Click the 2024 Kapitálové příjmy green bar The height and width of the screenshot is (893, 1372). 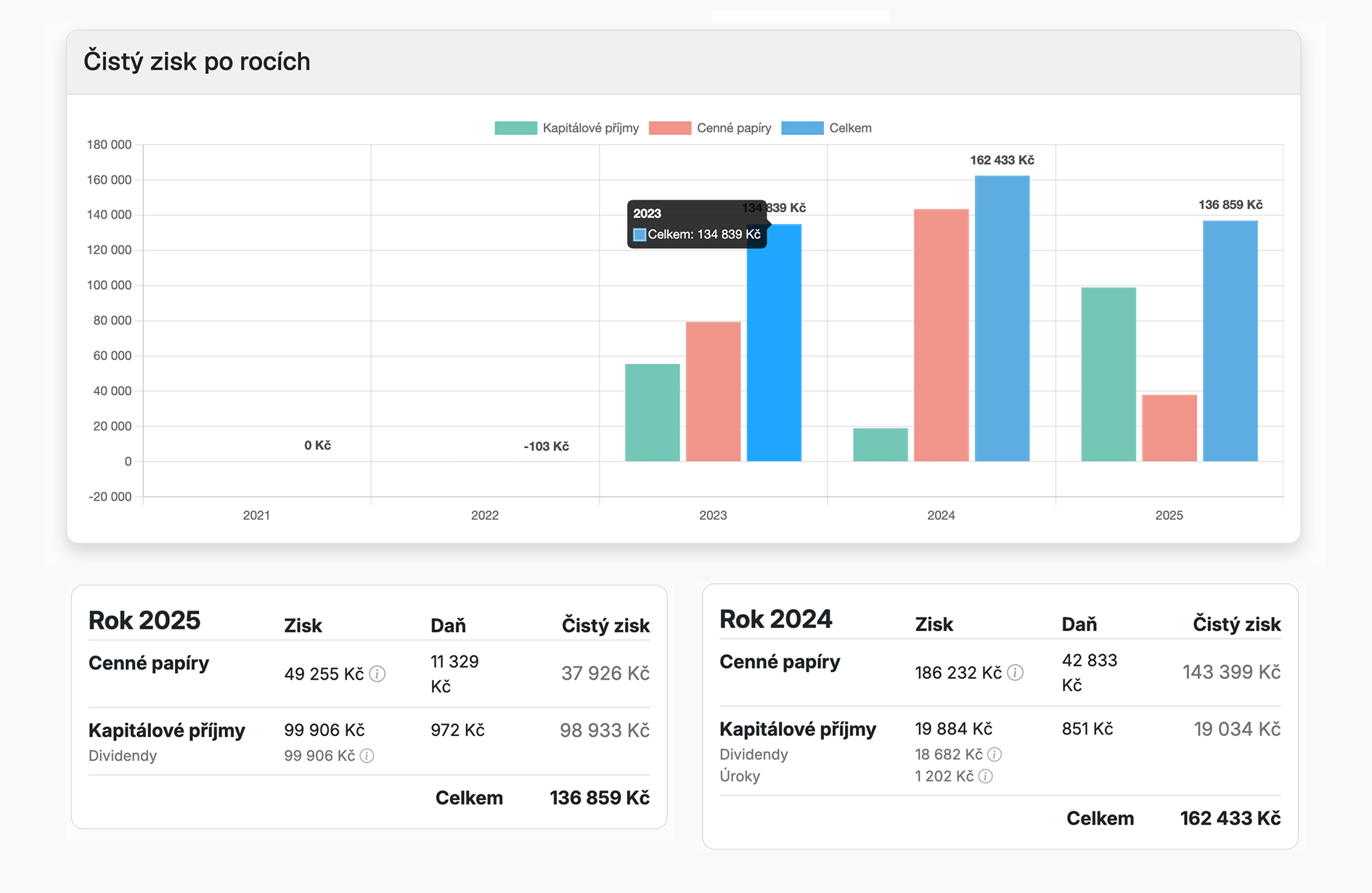(x=881, y=444)
